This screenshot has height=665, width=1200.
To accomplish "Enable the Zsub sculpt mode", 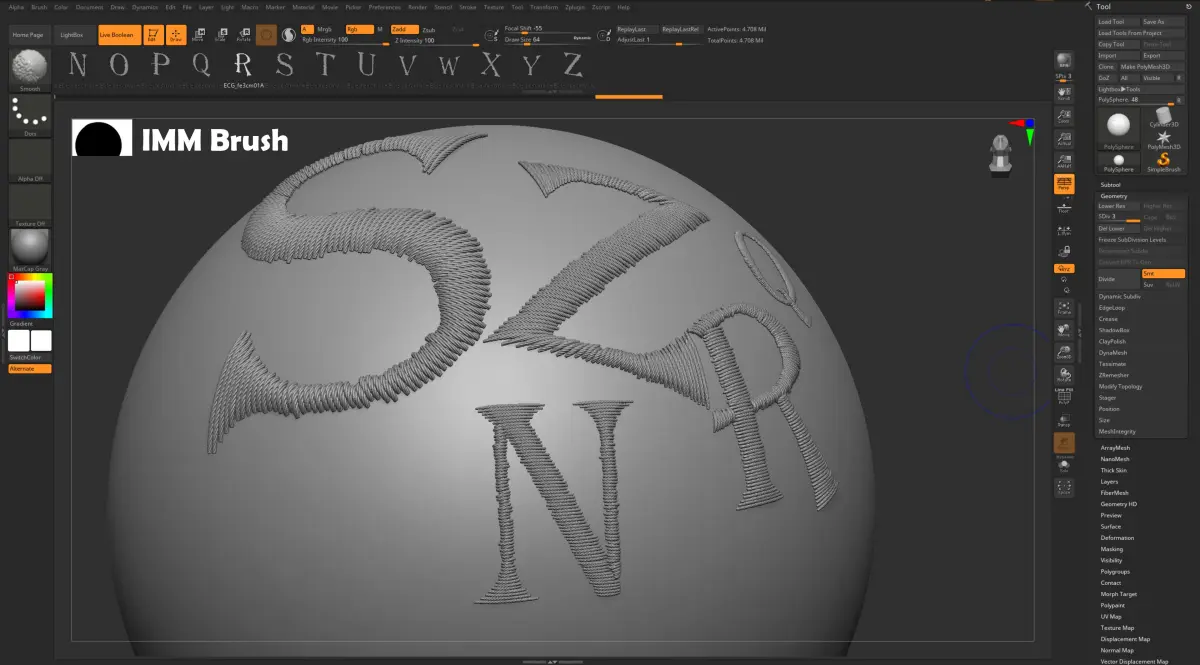I will pyautogui.click(x=429, y=29).
